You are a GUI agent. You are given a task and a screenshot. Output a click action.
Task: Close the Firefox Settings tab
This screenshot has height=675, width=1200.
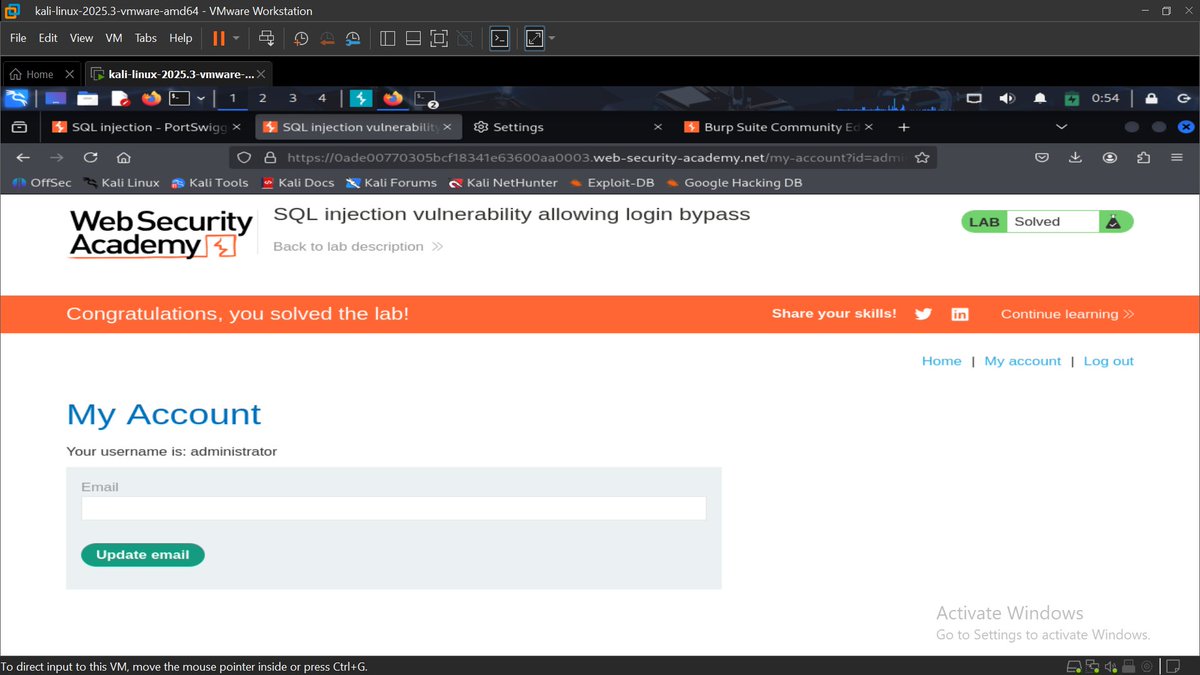[658, 127]
